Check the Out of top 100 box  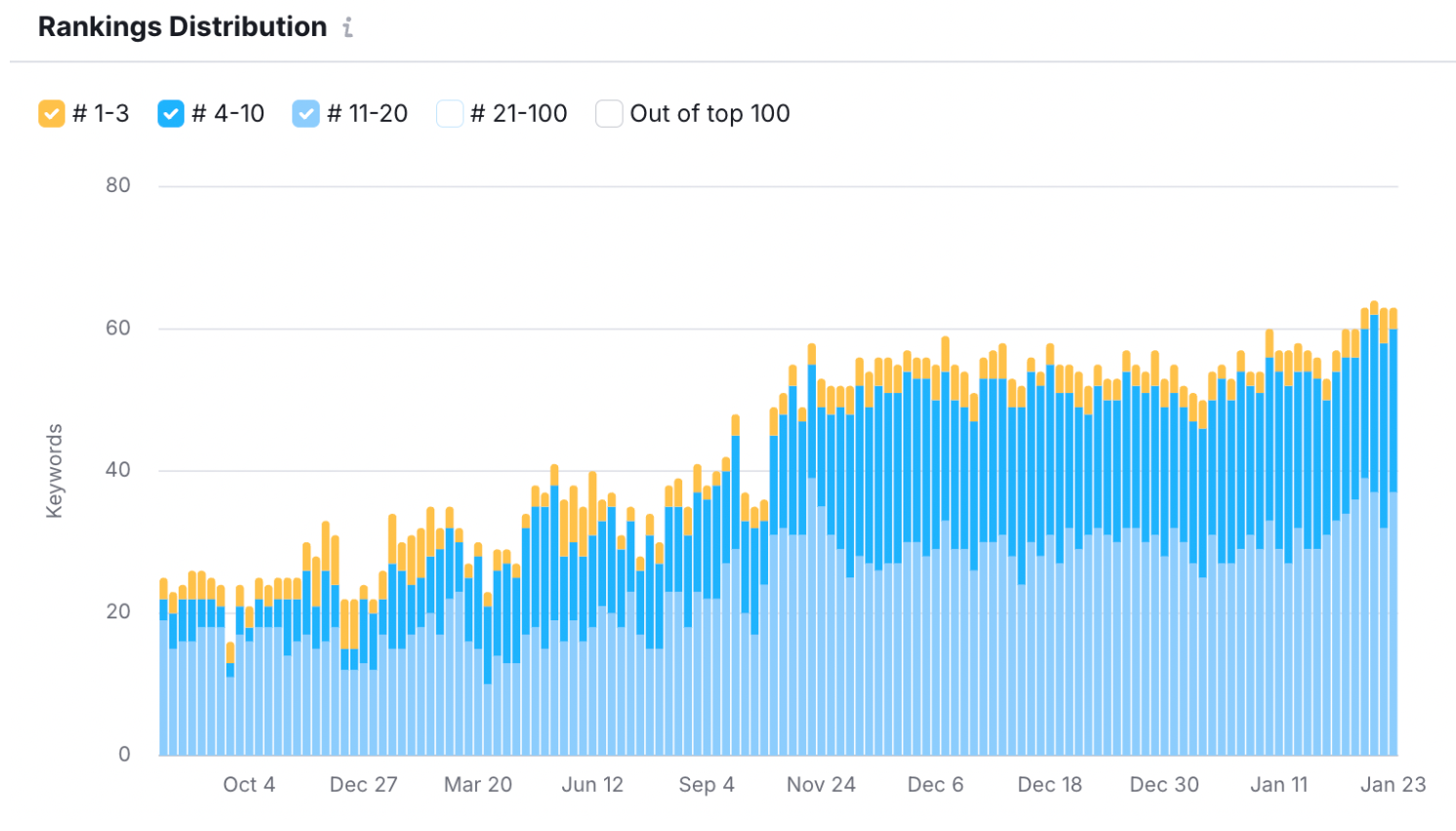[609, 114]
